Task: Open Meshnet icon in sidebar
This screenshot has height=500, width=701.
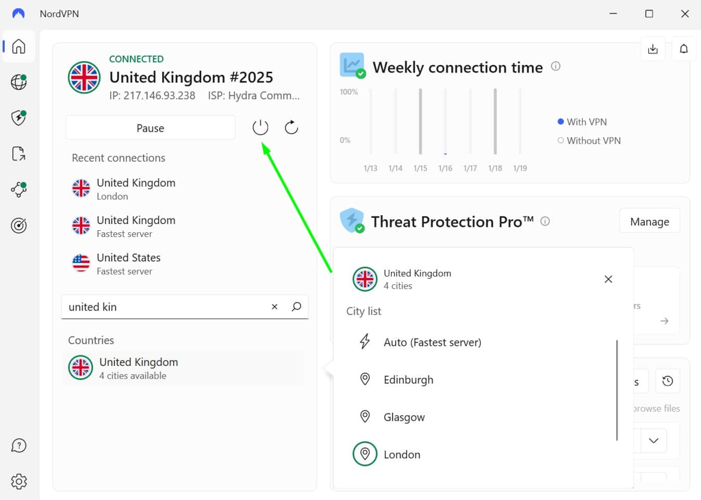Action: [19, 190]
